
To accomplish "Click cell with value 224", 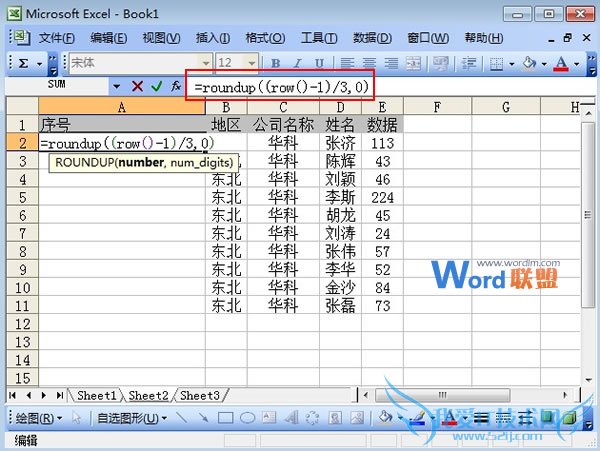I will click(382, 197).
